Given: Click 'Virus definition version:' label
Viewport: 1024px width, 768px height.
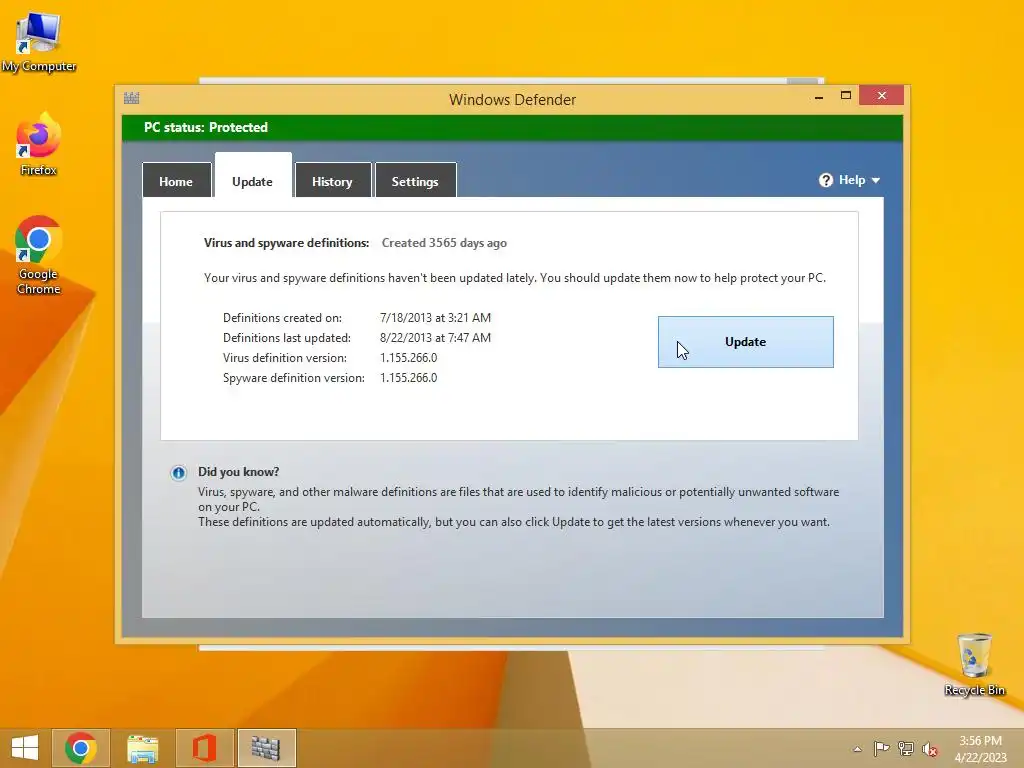Looking at the screenshot, I should pyautogui.click(x=285, y=358).
